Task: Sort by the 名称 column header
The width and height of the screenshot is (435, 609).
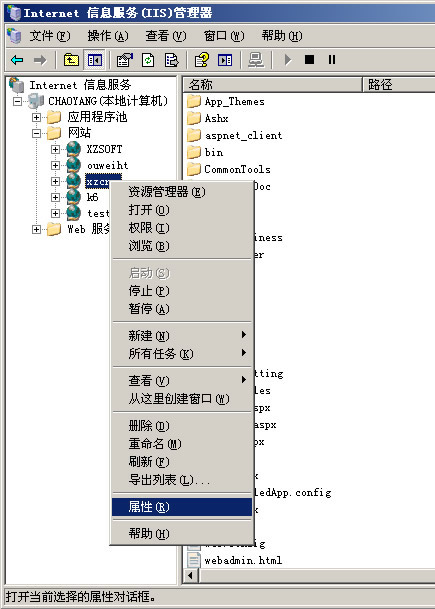Action: pyautogui.click(x=273, y=84)
